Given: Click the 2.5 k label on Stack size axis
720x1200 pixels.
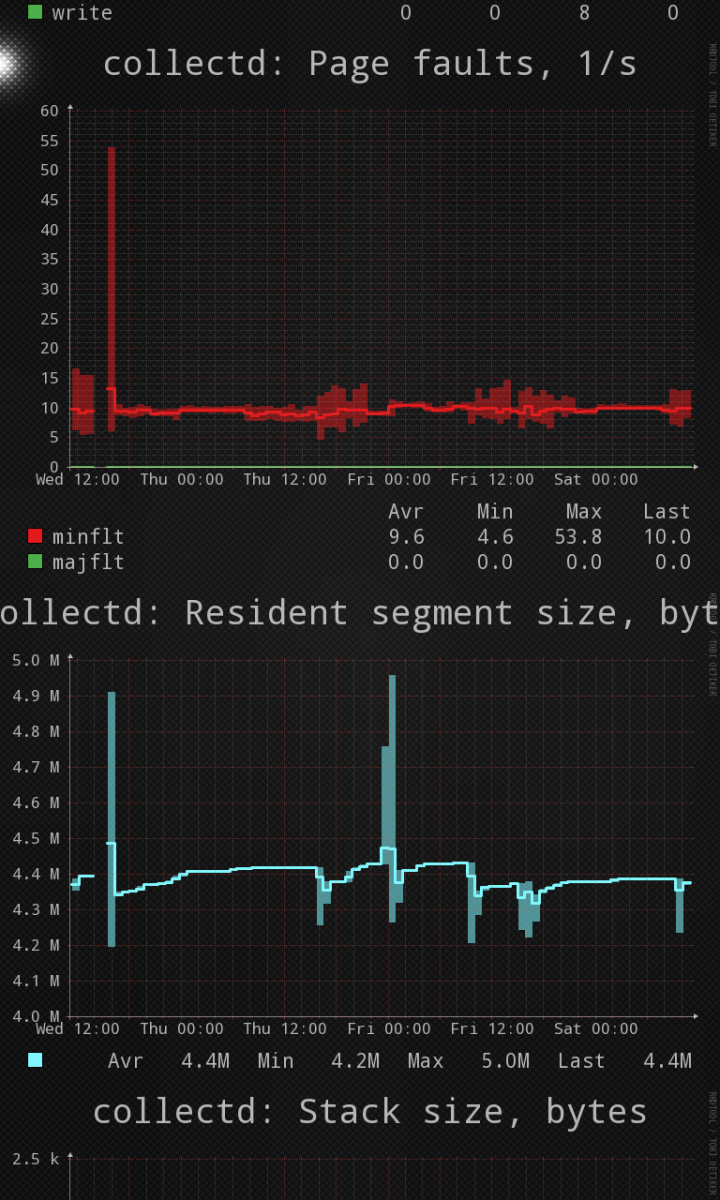Looking at the screenshot, I should pos(36,1159).
